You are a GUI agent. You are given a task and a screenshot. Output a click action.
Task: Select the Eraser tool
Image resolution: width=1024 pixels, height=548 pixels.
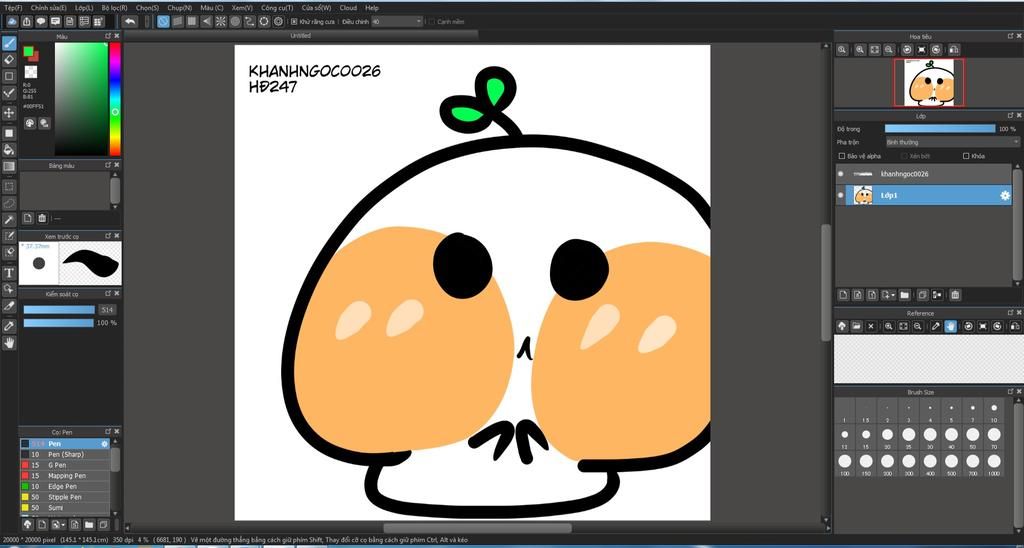tap(9, 59)
